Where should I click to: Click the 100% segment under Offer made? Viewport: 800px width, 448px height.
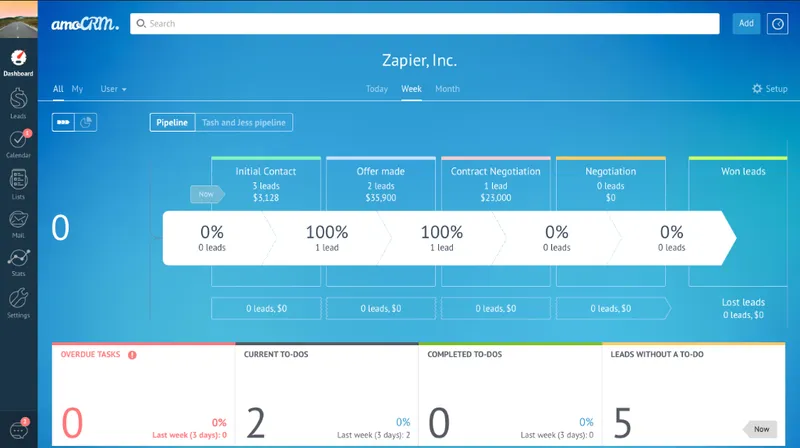pos(327,238)
